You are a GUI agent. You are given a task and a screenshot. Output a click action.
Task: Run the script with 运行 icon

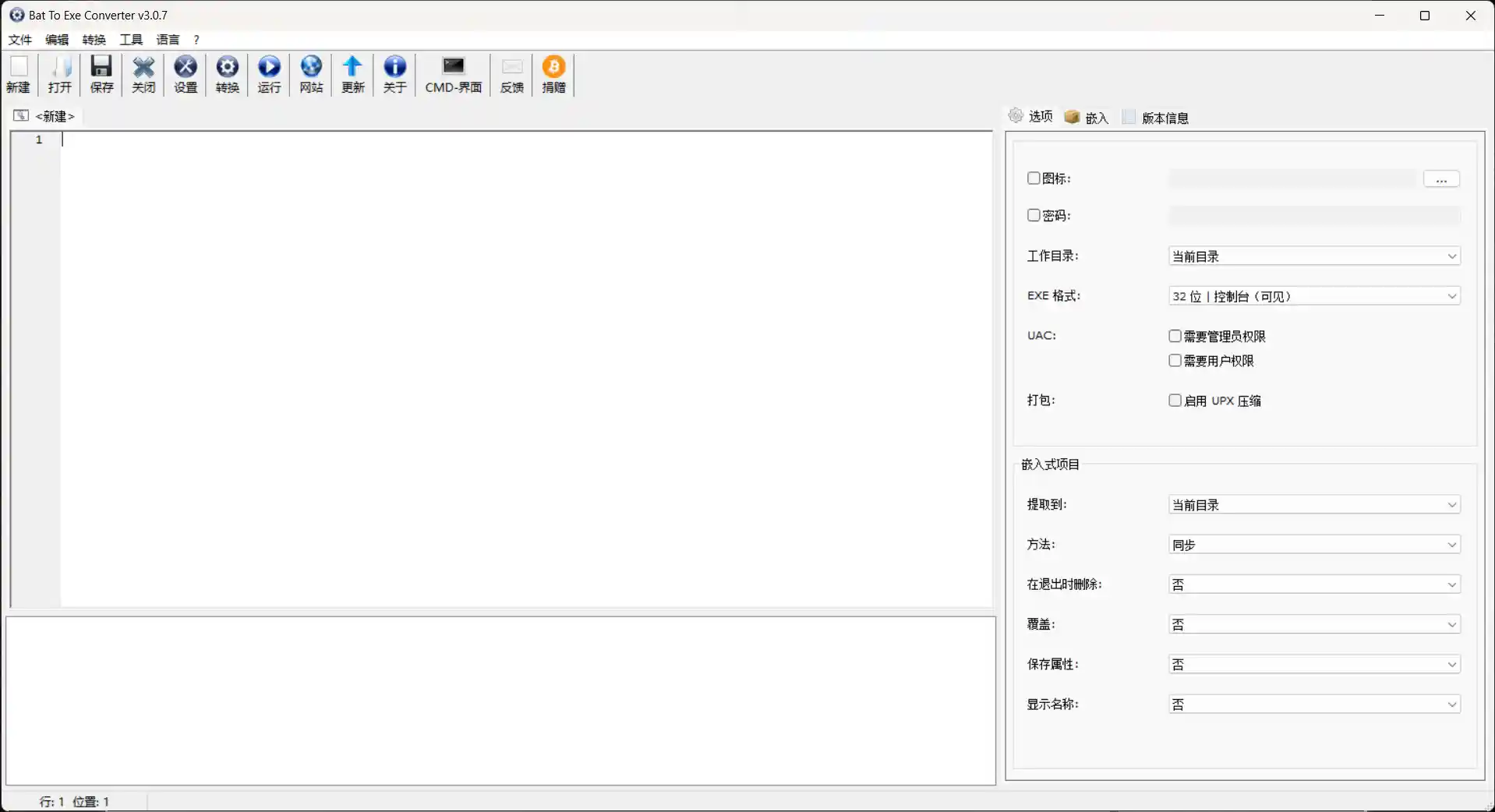[270, 75]
